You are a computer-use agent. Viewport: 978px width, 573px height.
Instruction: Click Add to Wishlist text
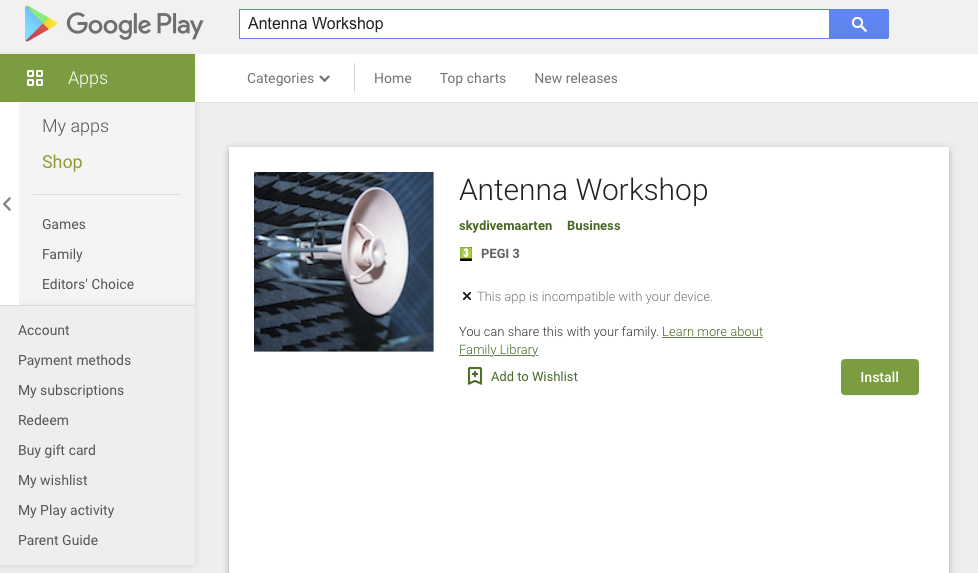coord(535,377)
